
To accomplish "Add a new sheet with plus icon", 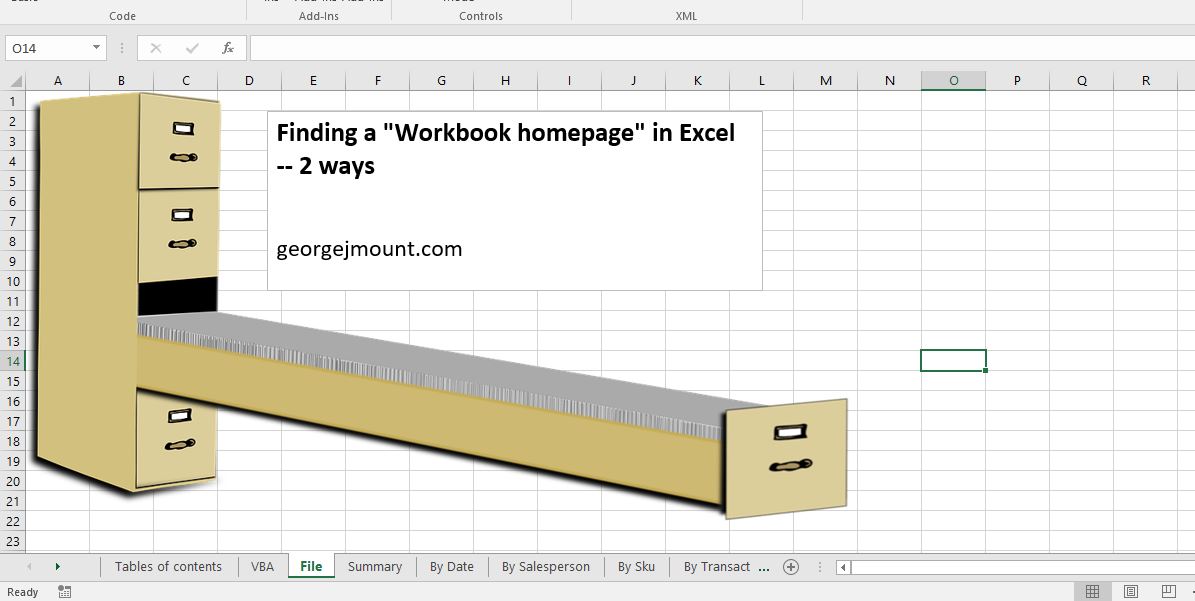I will pos(791,567).
